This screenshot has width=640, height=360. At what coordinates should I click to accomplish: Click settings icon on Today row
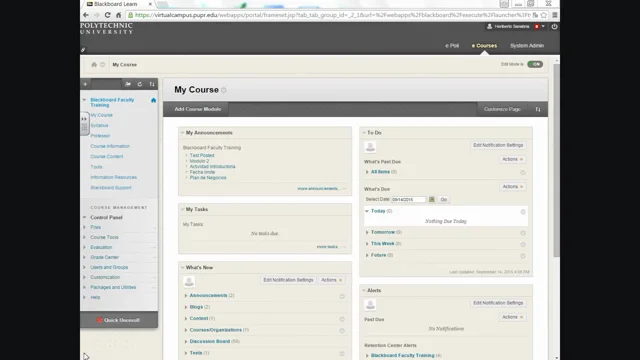[x=523, y=211]
